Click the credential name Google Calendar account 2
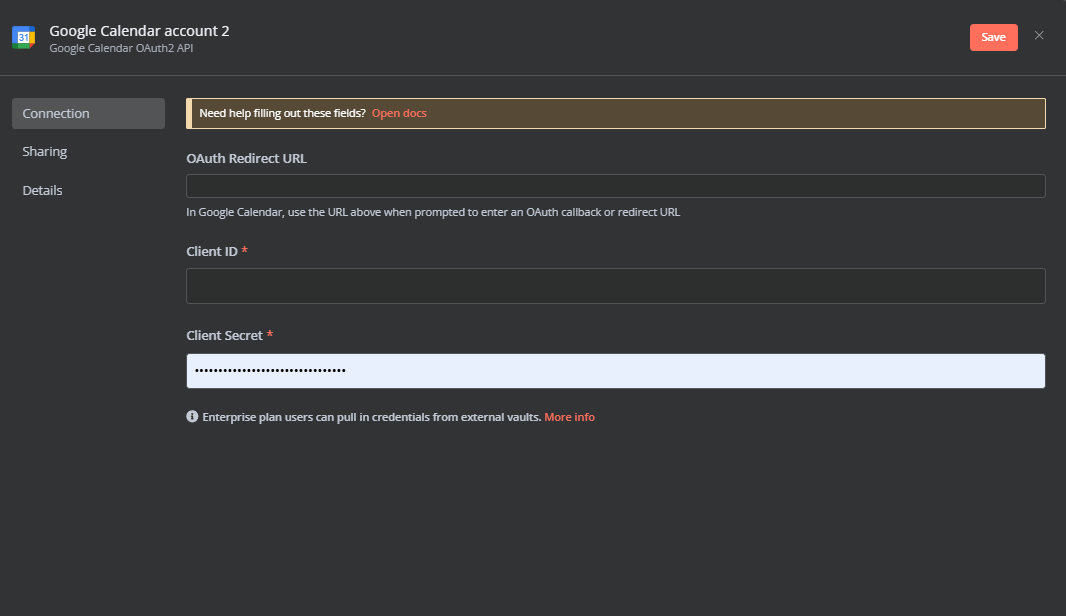 coord(139,31)
